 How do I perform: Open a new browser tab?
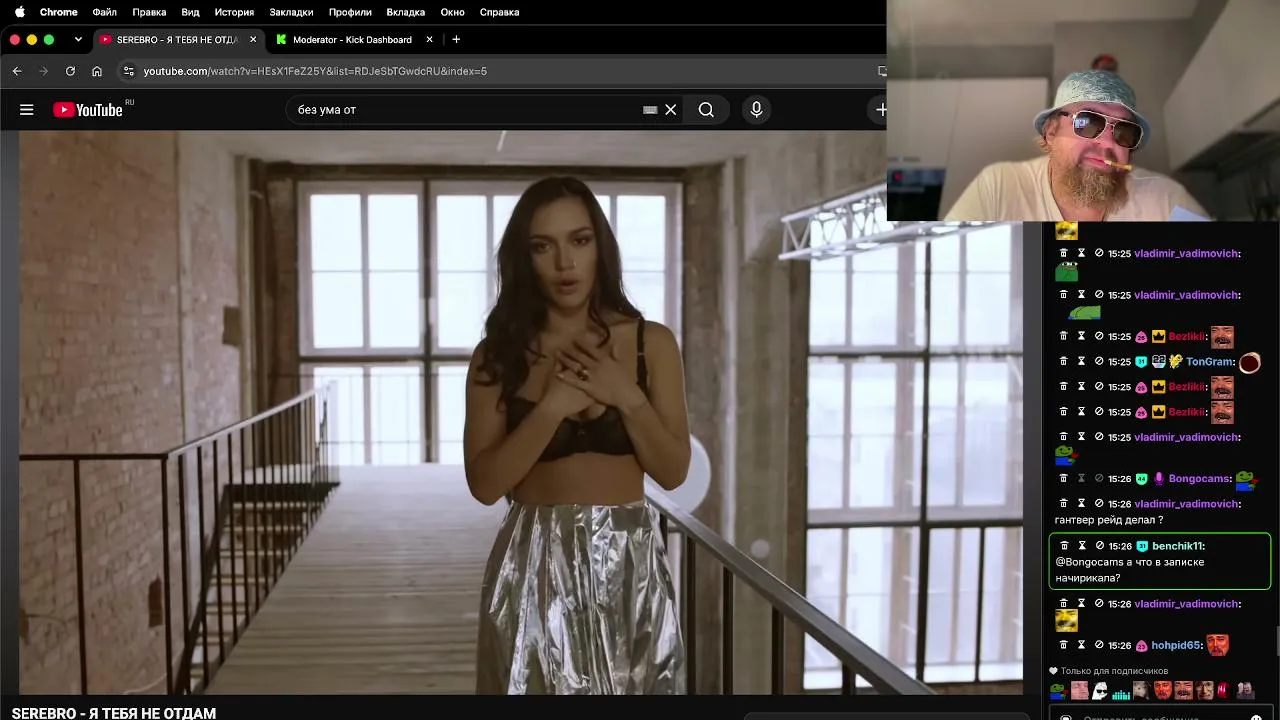pos(456,40)
